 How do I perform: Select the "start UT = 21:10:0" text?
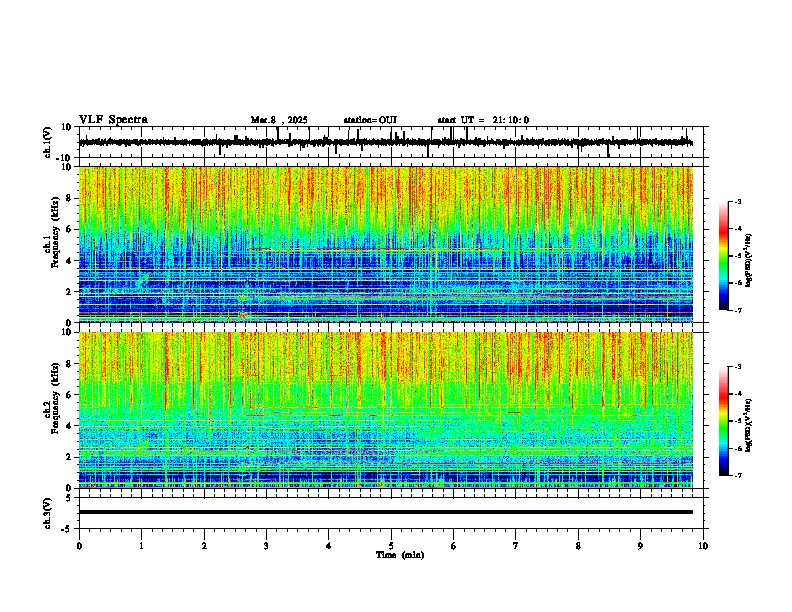pos(483,120)
